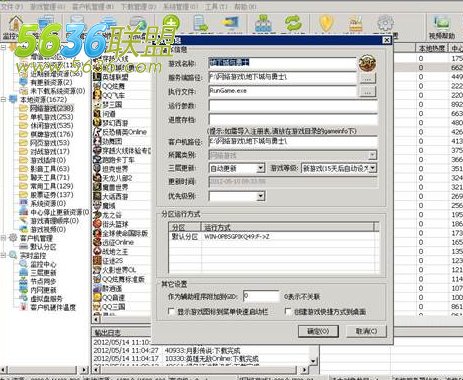This screenshot has height=380, width=463.
Task: Open the 客户机管理 menu in the menu bar
Action: [93, 6]
